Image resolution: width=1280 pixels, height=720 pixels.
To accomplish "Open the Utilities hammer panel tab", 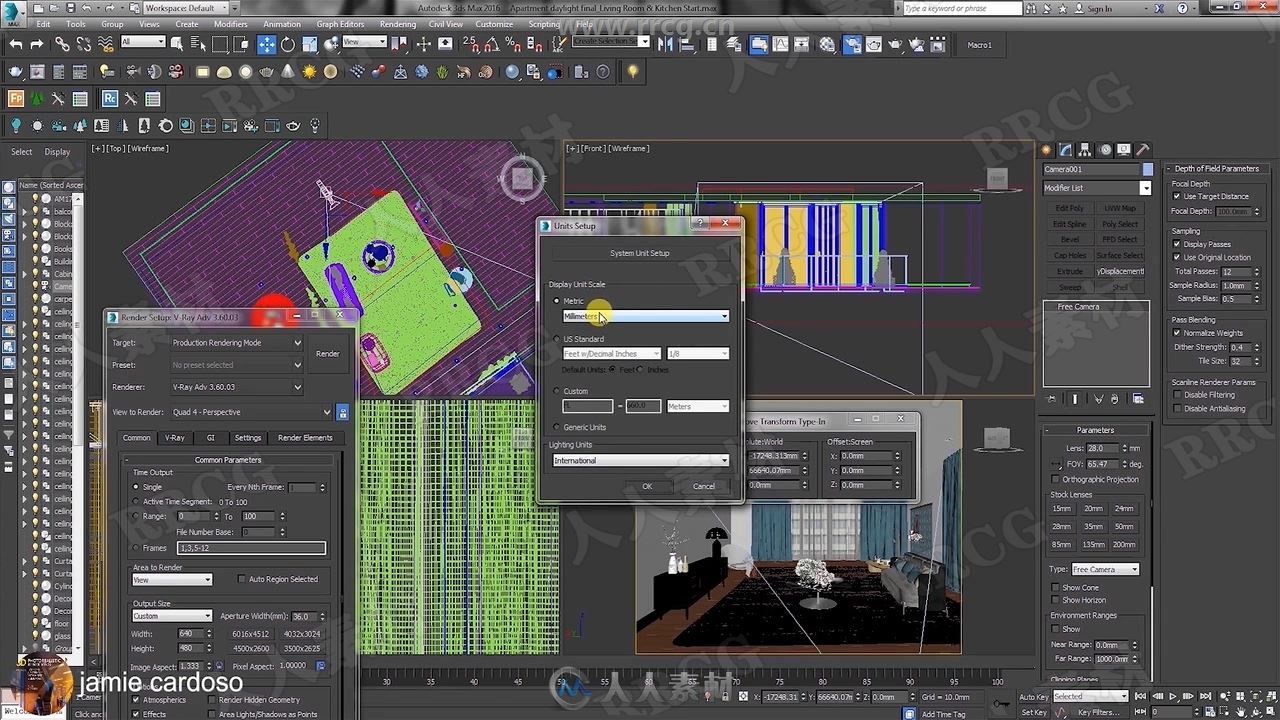I will [1143, 149].
